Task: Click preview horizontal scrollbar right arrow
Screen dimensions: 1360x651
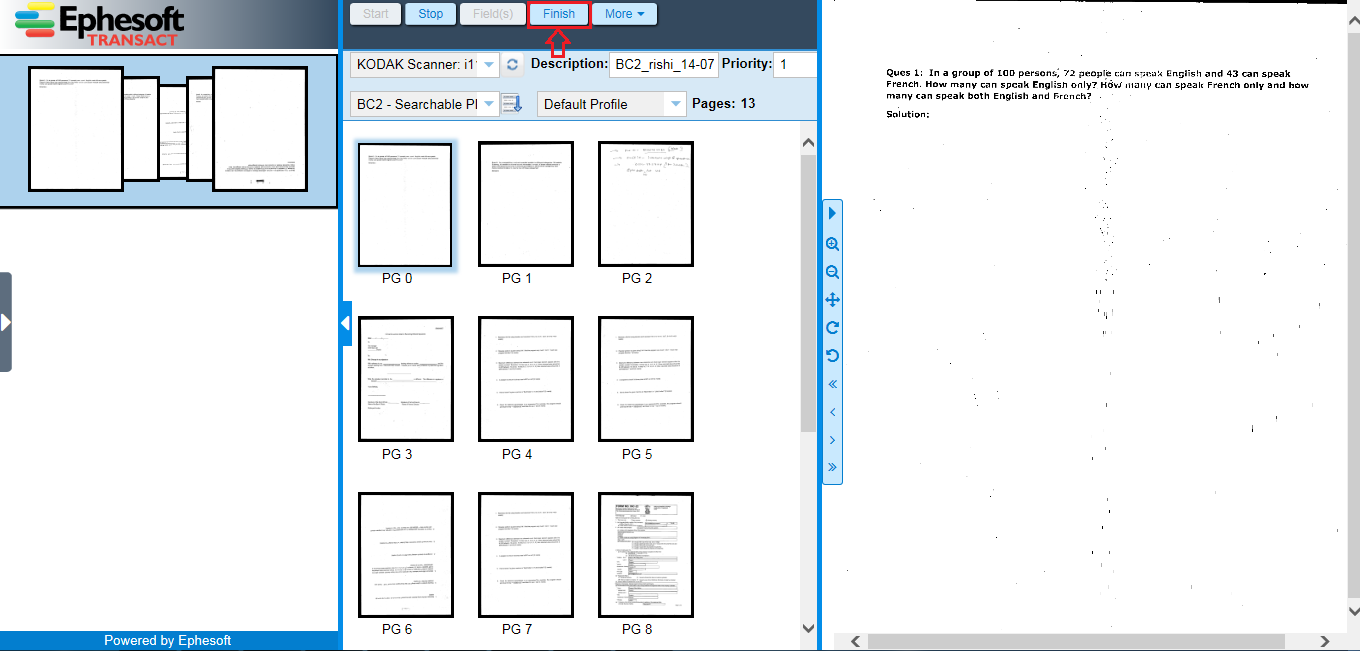Action: (1325, 642)
